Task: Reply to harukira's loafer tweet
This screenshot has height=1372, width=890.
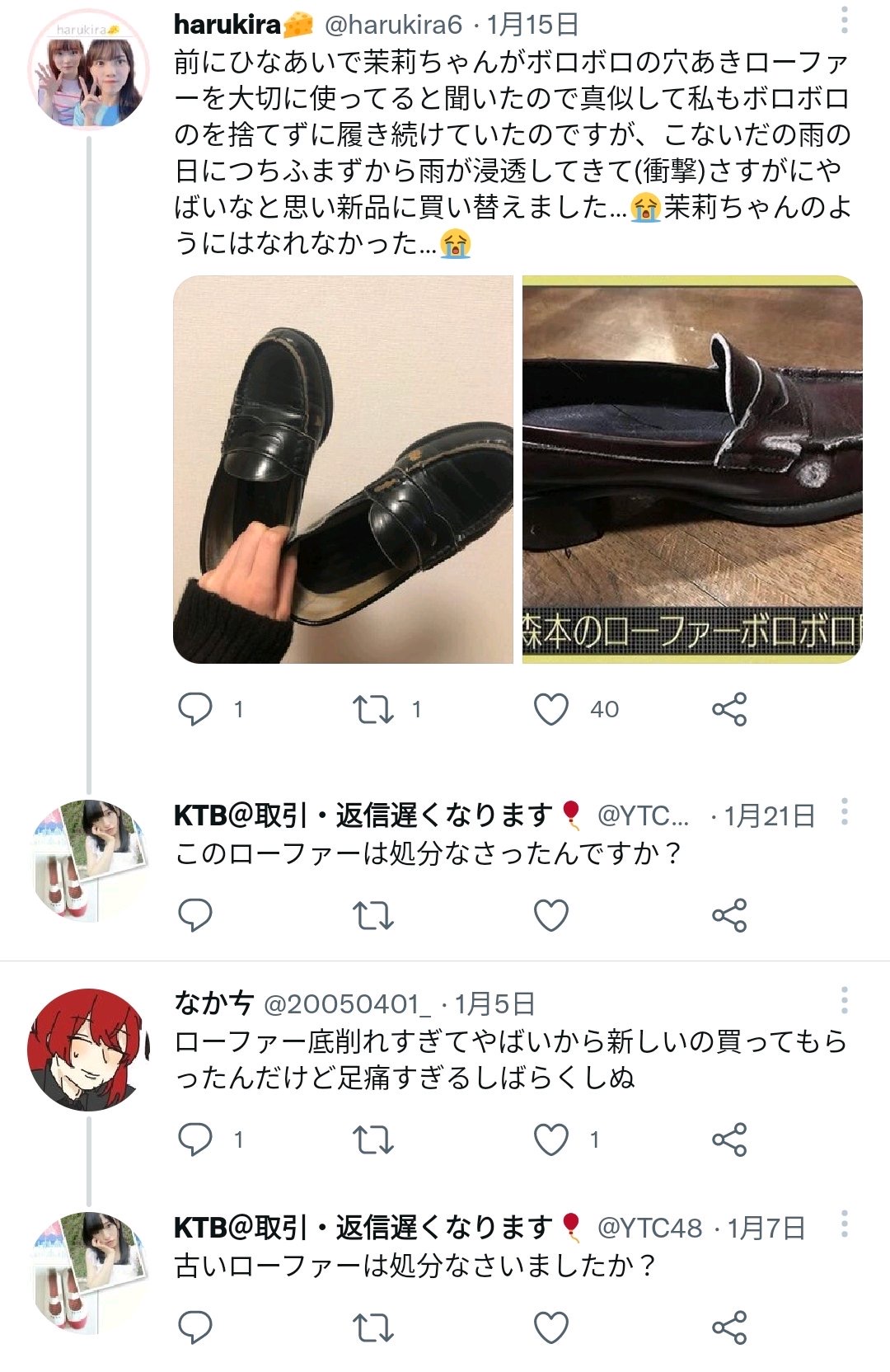Action: point(195,709)
